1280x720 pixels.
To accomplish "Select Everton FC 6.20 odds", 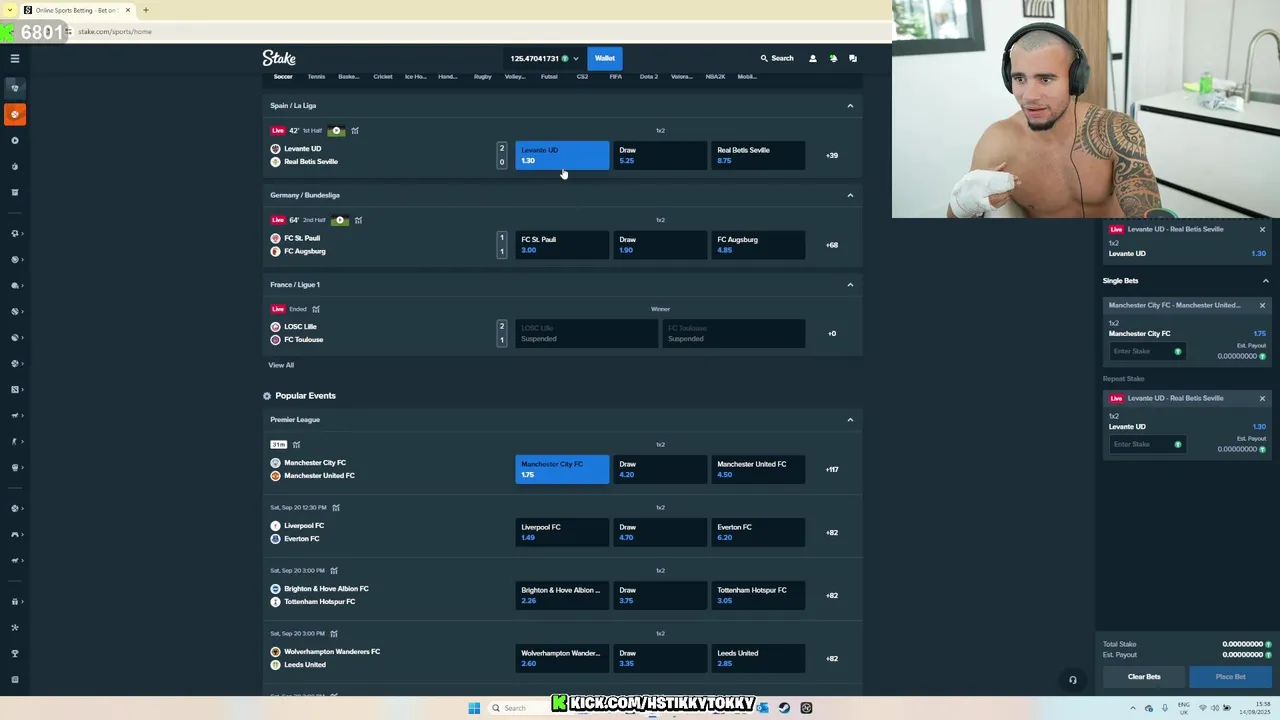I will [x=758, y=532].
